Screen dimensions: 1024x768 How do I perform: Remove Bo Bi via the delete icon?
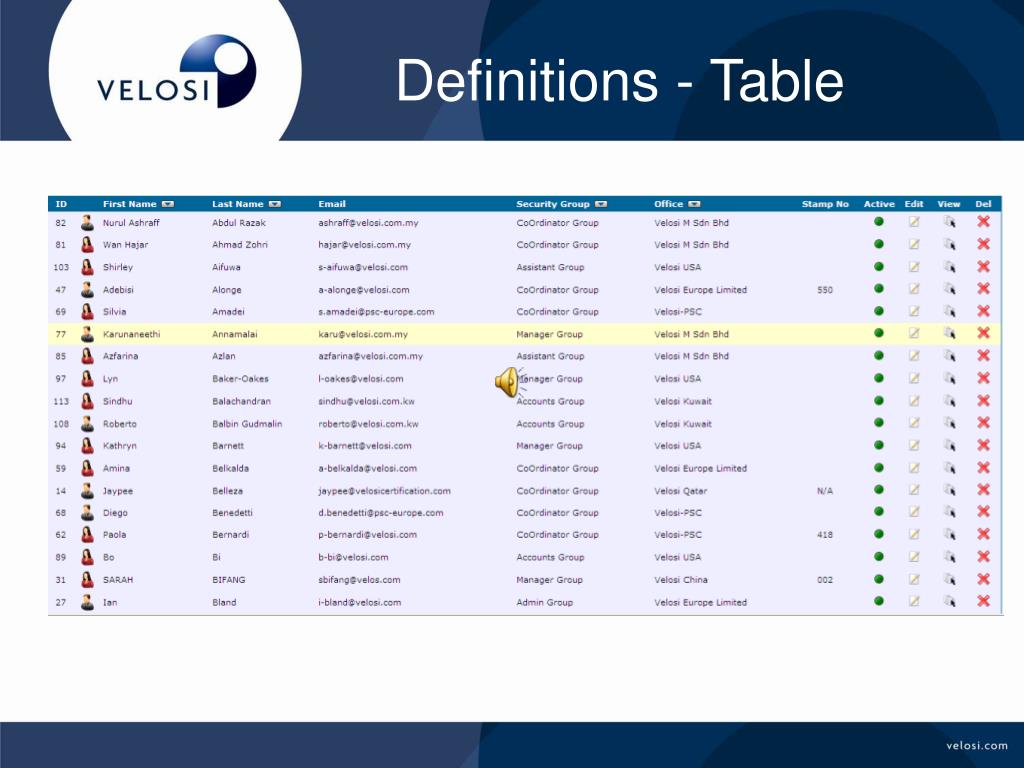(983, 556)
